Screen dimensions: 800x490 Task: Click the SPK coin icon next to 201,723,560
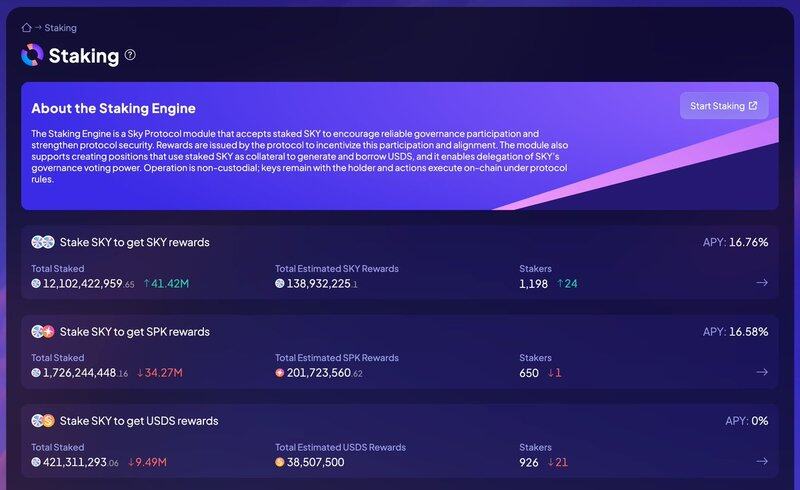pyautogui.click(x=280, y=373)
